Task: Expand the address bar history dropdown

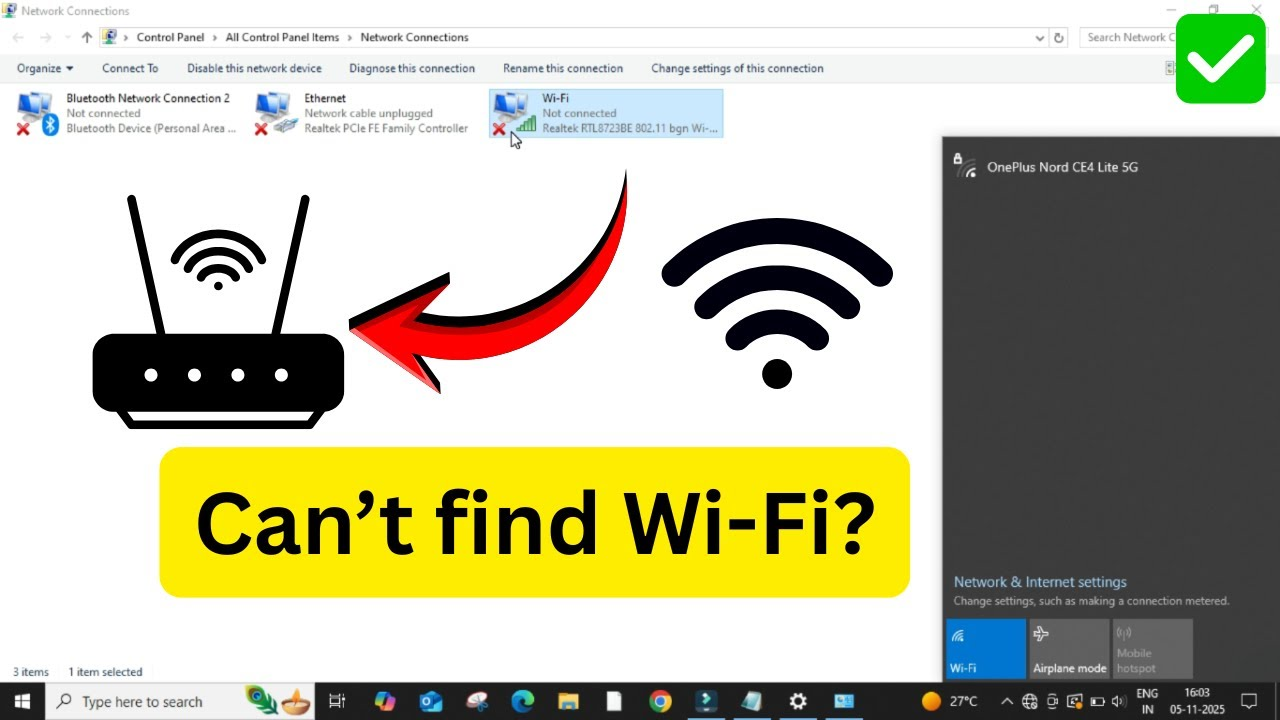Action: pos(1040,37)
